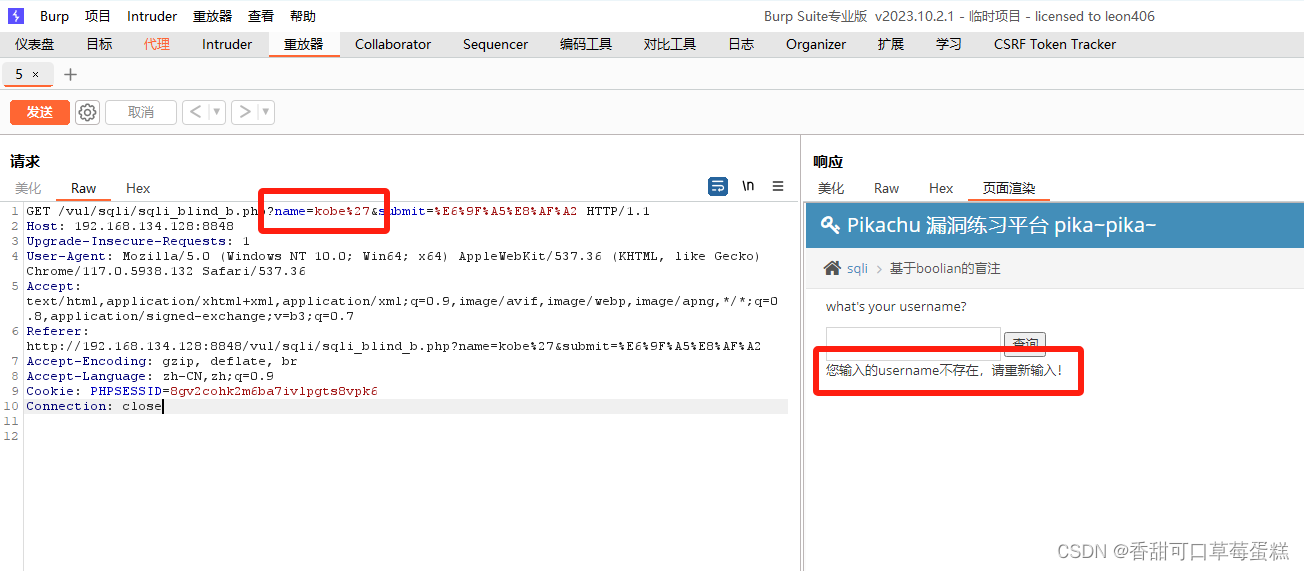Open the 对比工具 tab
1304x571 pixels.
669,44
